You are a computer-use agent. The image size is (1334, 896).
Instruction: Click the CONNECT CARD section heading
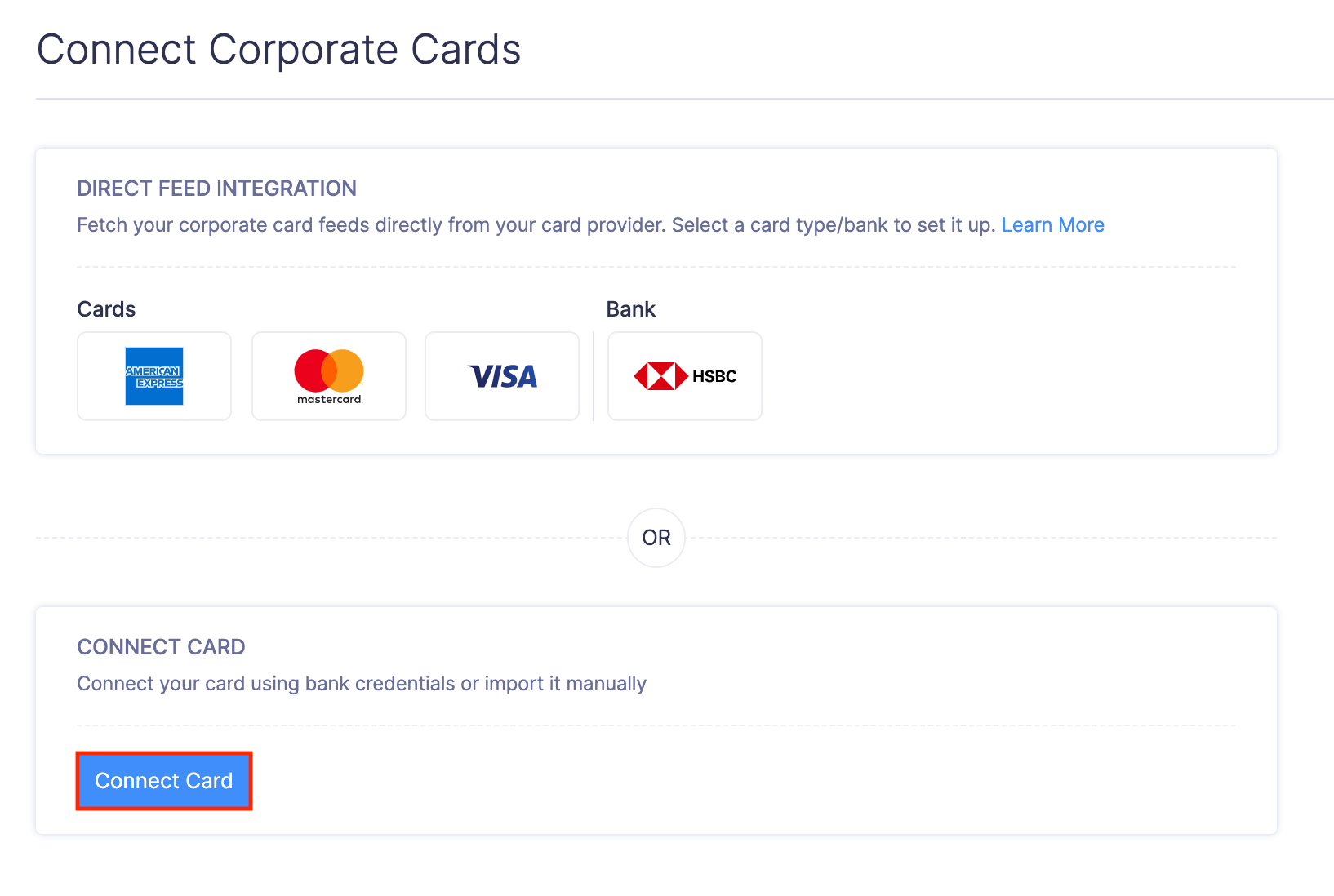(x=161, y=647)
